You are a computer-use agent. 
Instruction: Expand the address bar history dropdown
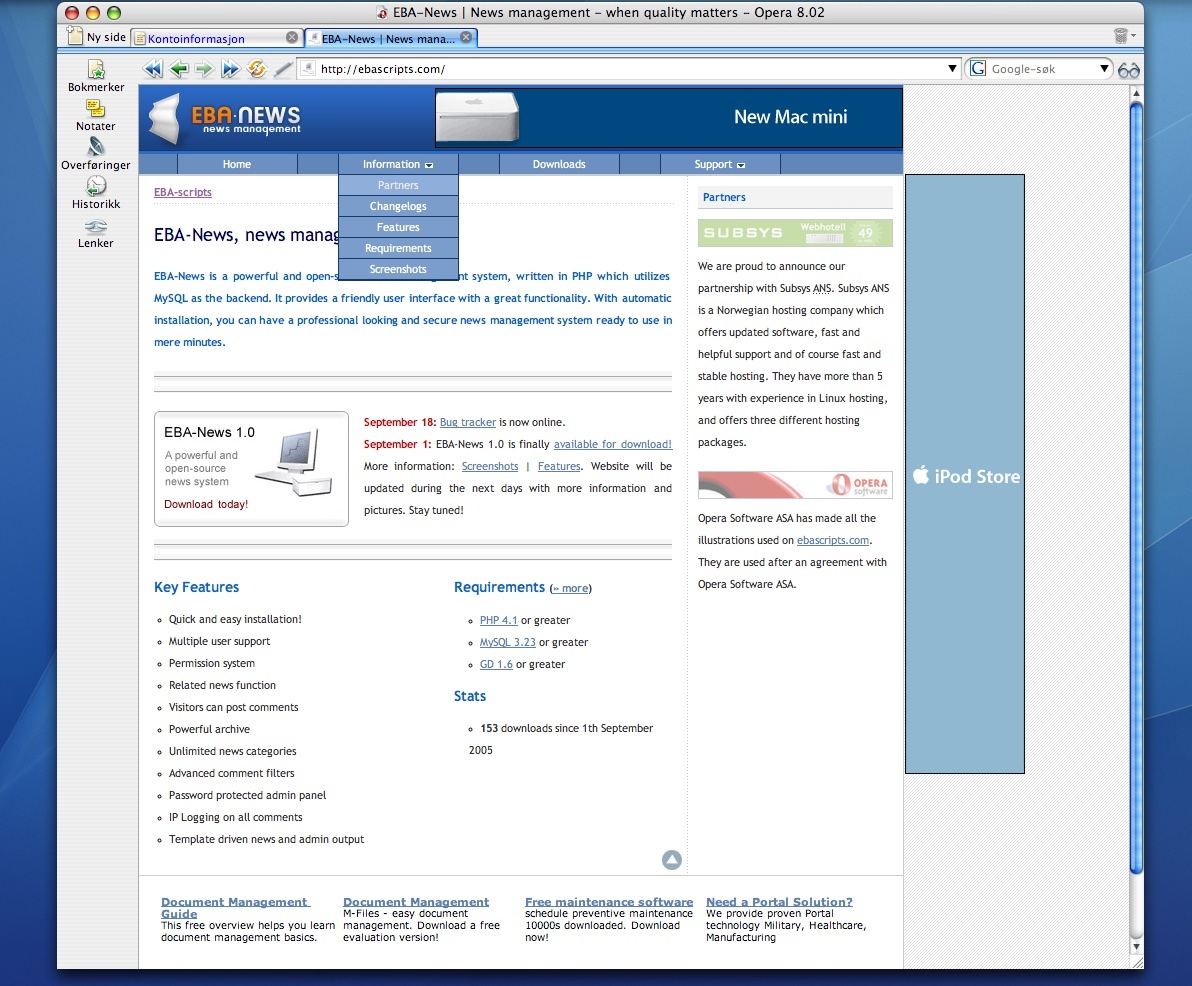952,68
